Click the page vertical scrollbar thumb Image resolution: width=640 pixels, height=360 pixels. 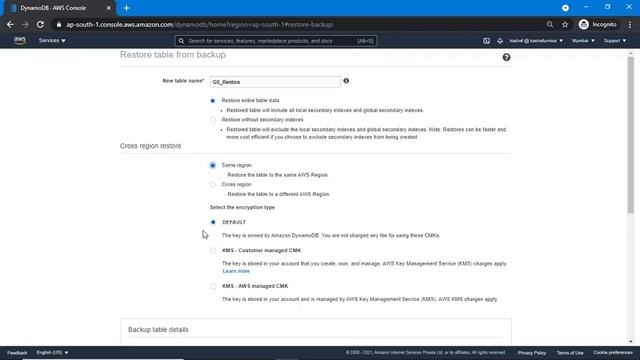tap(631, 135)
